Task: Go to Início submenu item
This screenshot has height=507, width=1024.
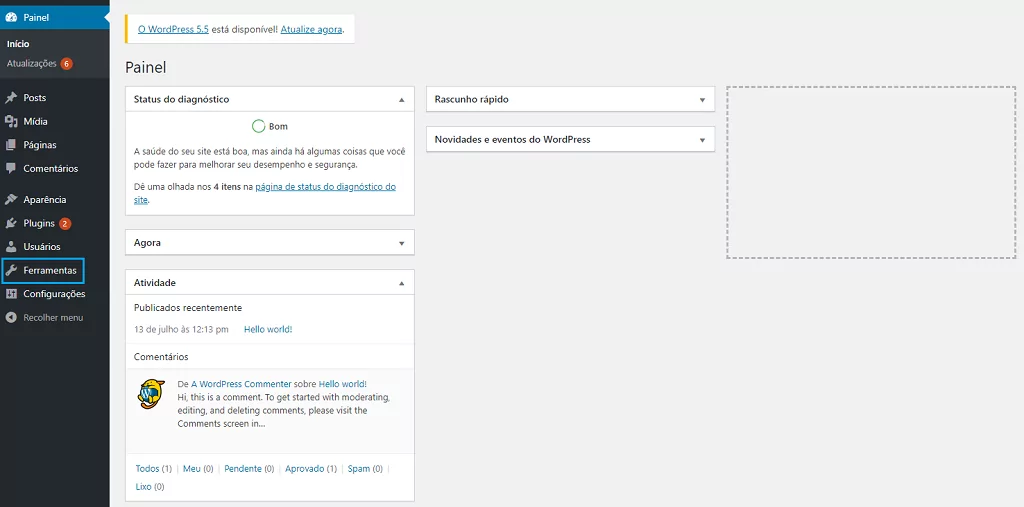Action: pyautogui.click(x=18, y=44)
